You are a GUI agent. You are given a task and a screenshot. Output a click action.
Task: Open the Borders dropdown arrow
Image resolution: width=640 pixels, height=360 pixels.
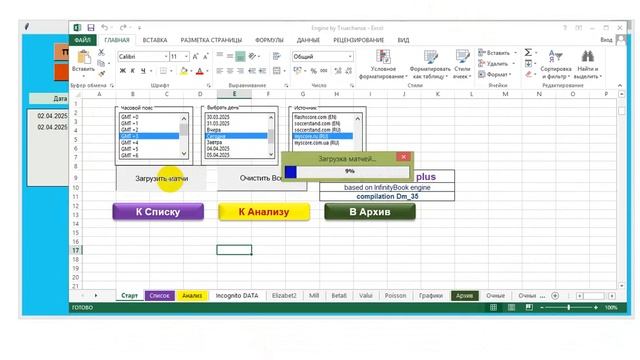pos(171,71)
